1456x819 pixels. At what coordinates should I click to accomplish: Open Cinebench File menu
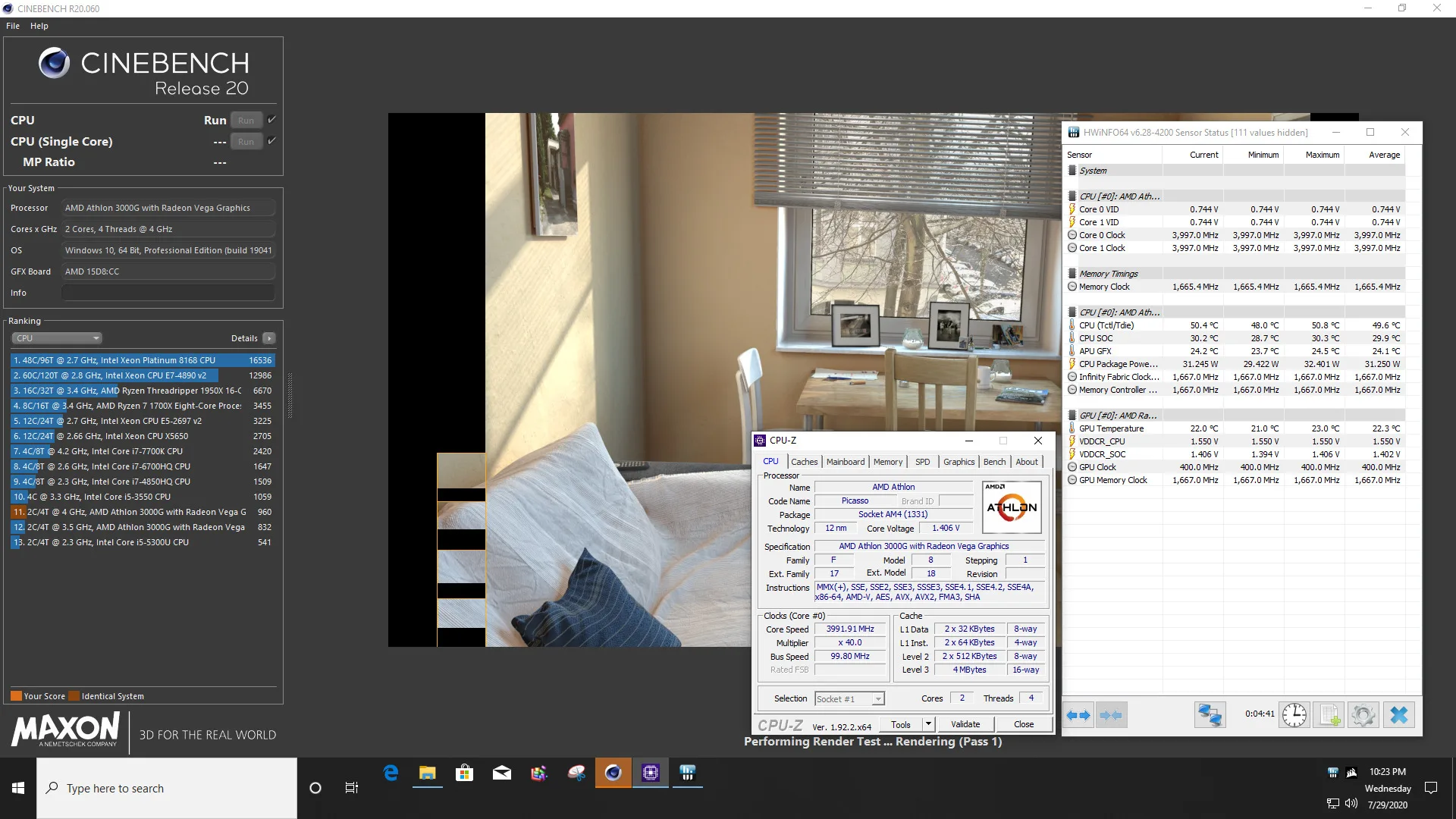(13, 26)
